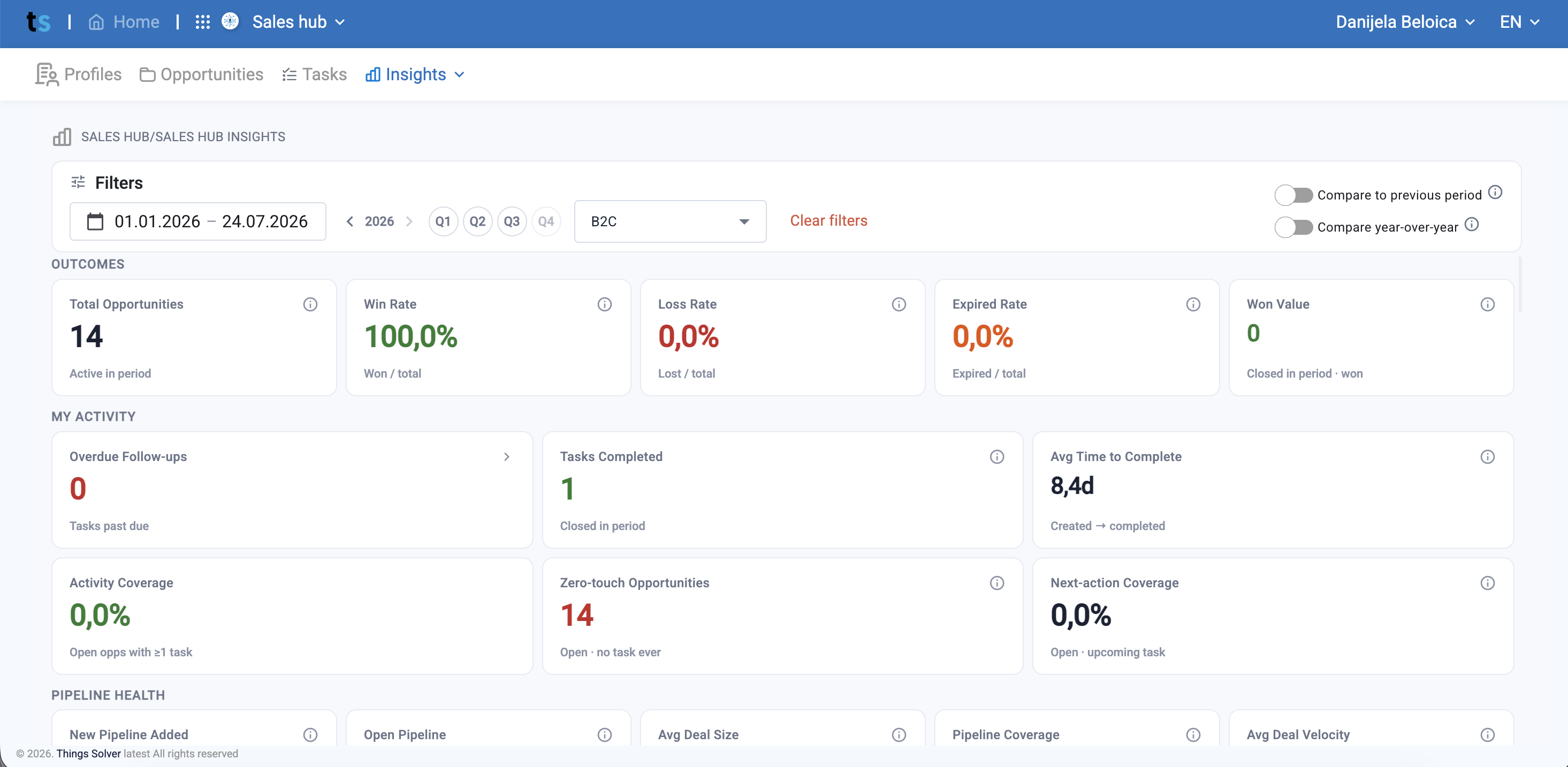Expand the Sales hub switcher menu
This screenshot has height=767, width=1568.
pos(298,22)
